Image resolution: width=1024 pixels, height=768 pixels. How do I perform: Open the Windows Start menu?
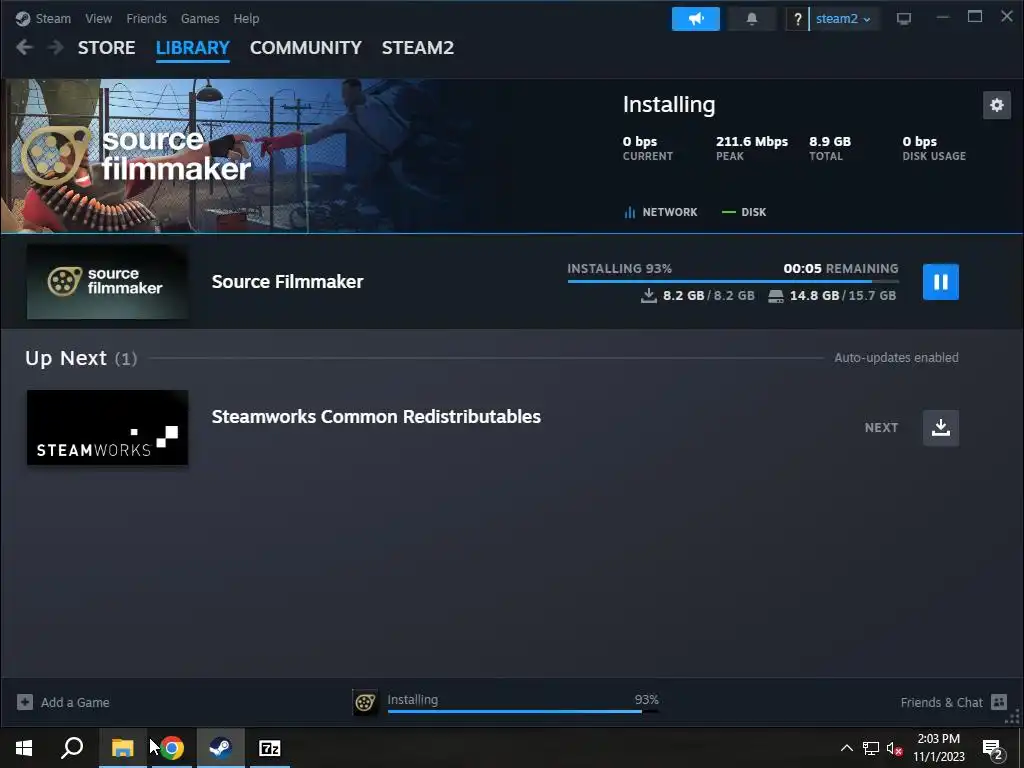pyautogui.click(x=24, y=748)
